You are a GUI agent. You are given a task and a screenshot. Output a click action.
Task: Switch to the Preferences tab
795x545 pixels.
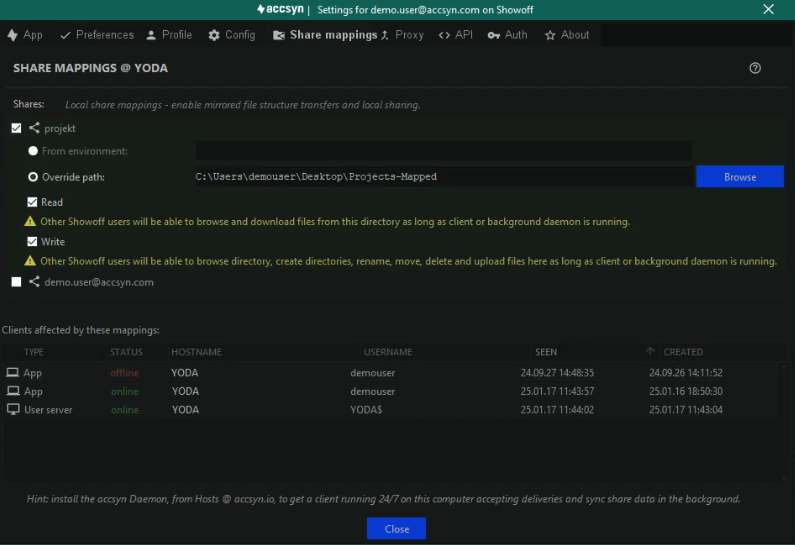(97, 35)
